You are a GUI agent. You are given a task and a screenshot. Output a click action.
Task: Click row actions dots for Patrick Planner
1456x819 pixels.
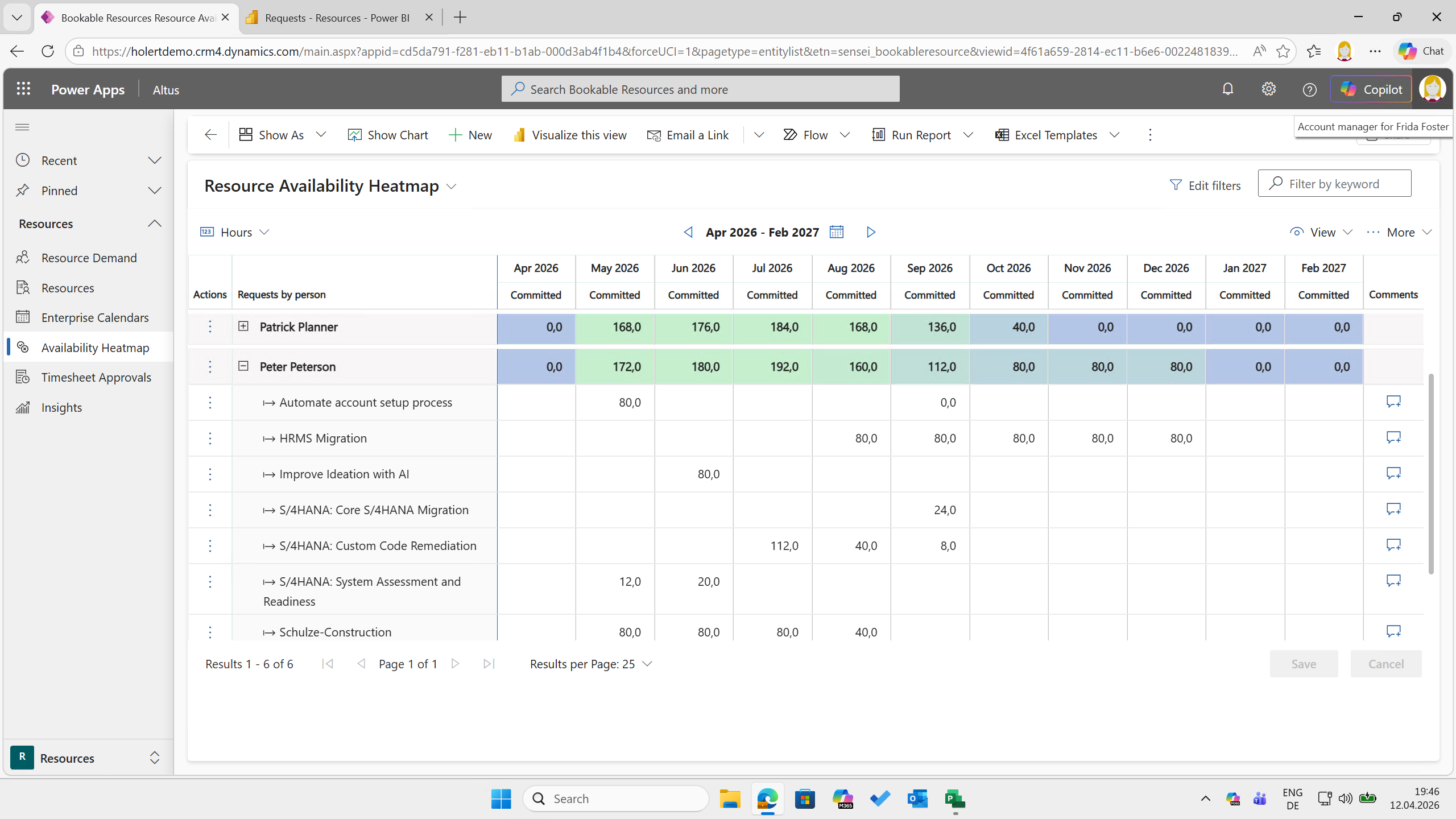pyautogui.click(x=210, y=326)
